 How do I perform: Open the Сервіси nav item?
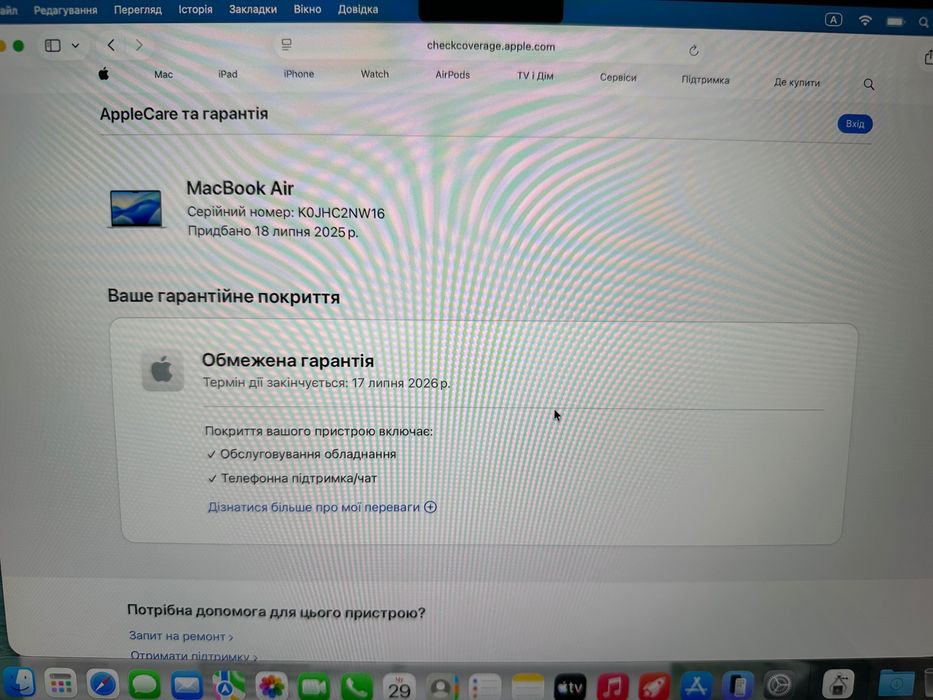pos(618,77)
